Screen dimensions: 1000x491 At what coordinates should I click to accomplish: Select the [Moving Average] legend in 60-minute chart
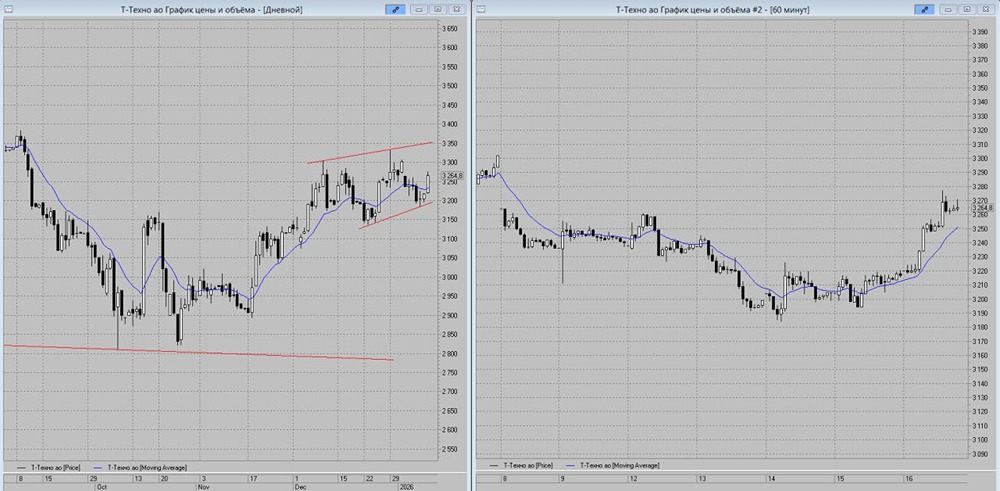coord(615,465)
